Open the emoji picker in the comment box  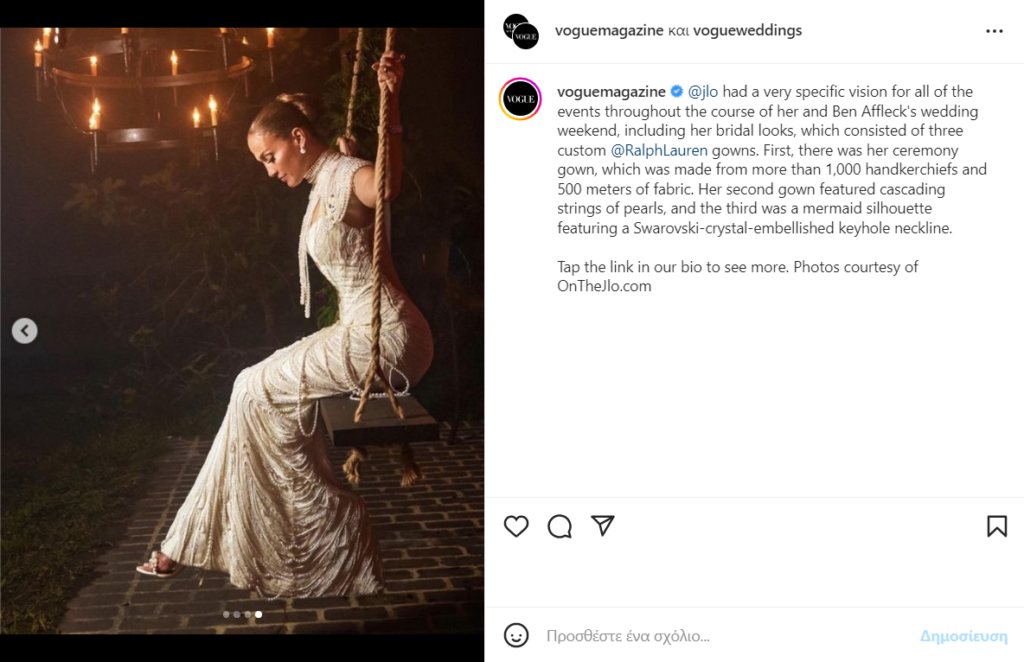pyautogui.click(x=516, y=635)
